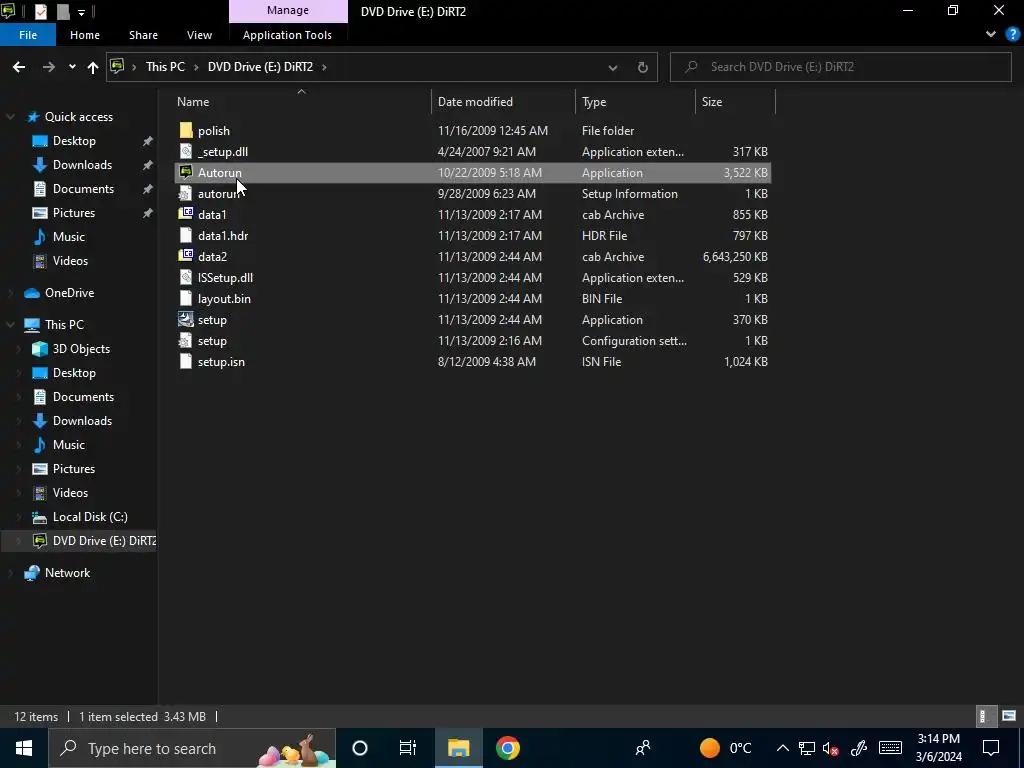Click the Search DVD Drive field
Image resolution: width=1024 pixels, height=768 pixels.
(840, 67)
